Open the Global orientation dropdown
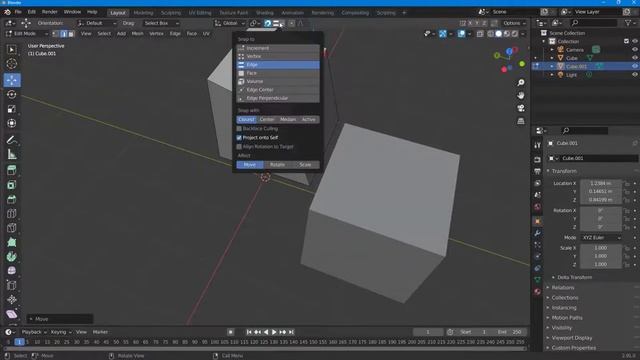Viewport: 640px width, 360px height. pyautogui.click(x=230, y=23)
